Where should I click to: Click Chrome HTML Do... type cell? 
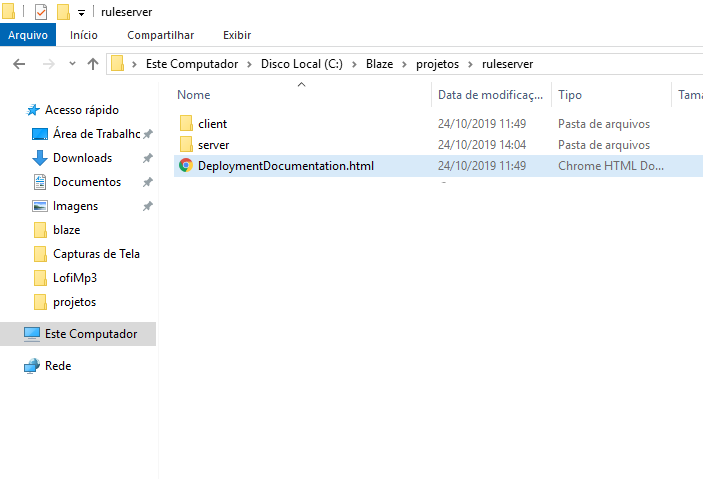tap(611, 166)
